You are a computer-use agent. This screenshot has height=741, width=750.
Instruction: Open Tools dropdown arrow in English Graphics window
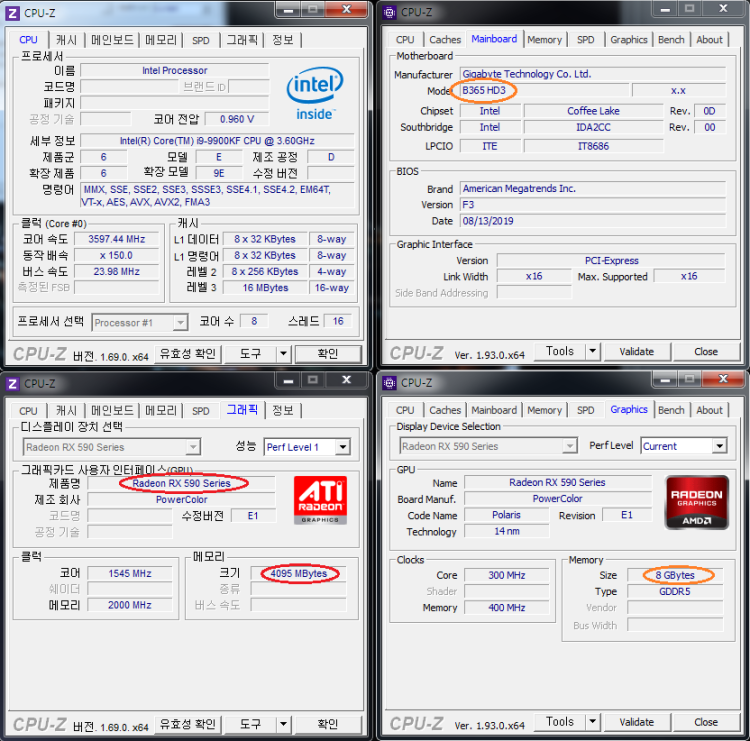[x=592, y=721]
